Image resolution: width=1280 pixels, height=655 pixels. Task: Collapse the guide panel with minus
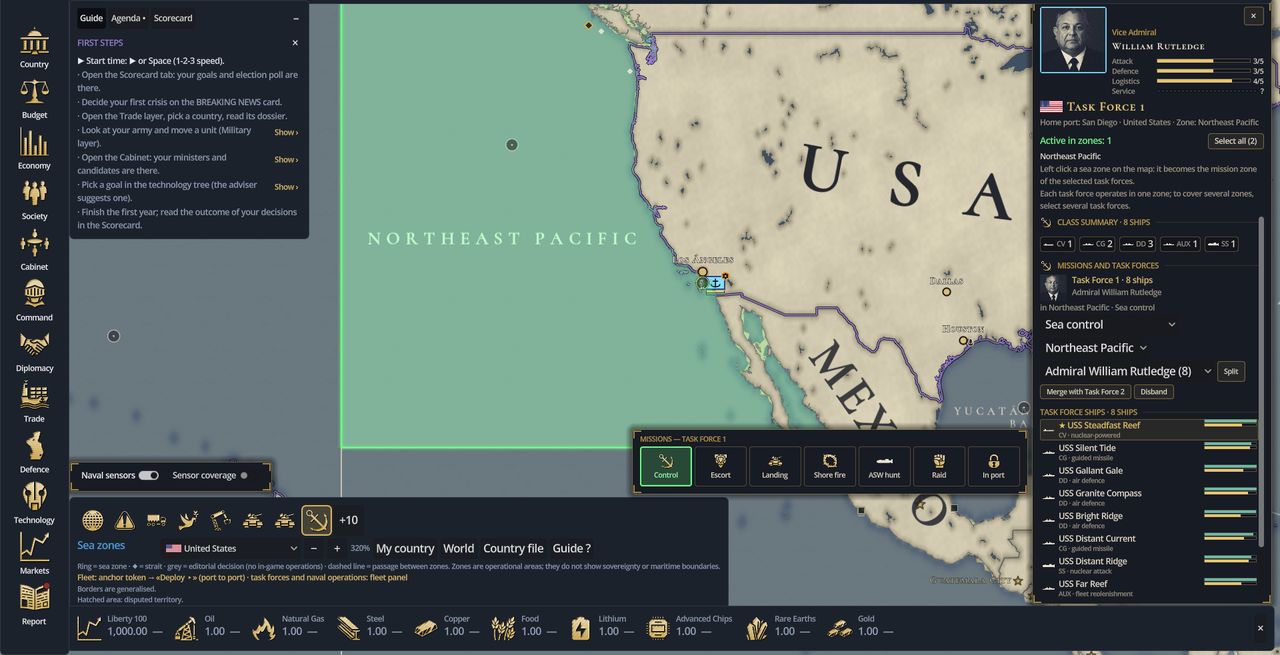[295, 18]
